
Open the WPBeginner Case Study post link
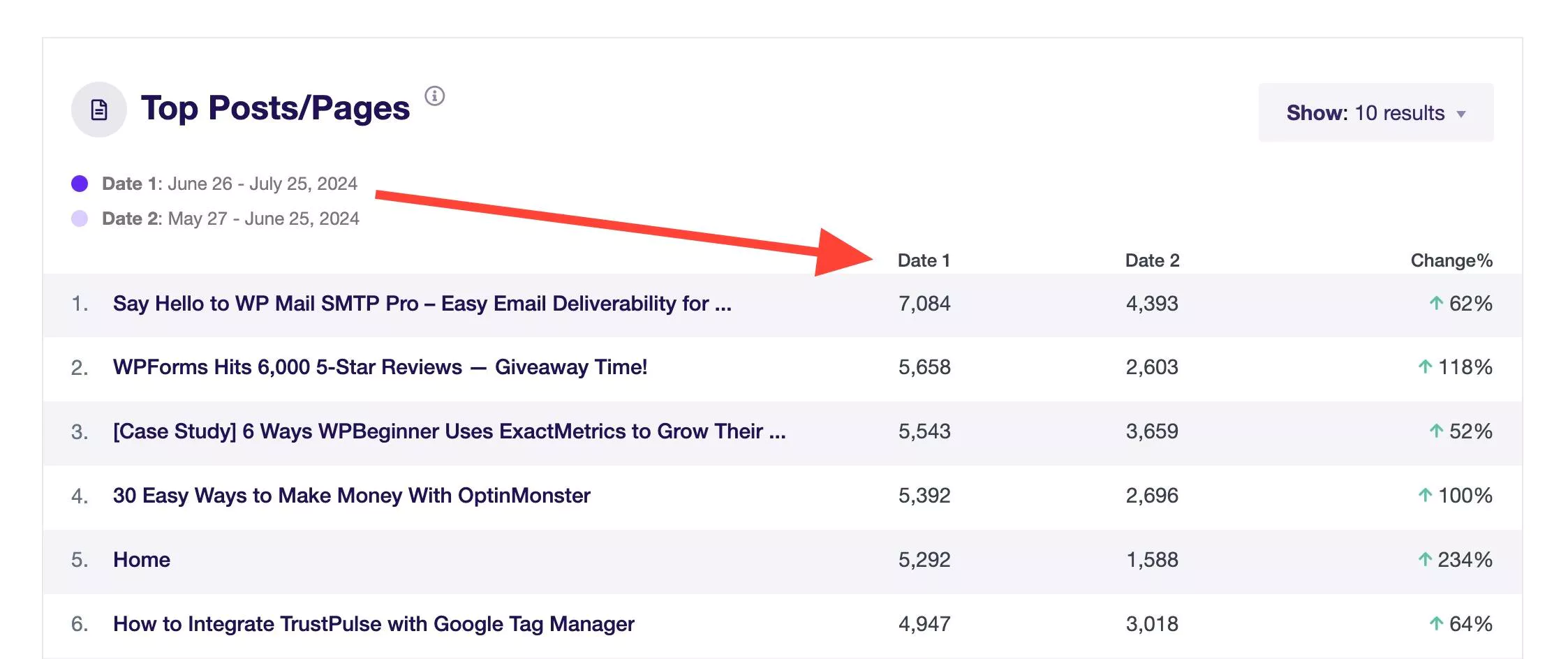[450, 431]
